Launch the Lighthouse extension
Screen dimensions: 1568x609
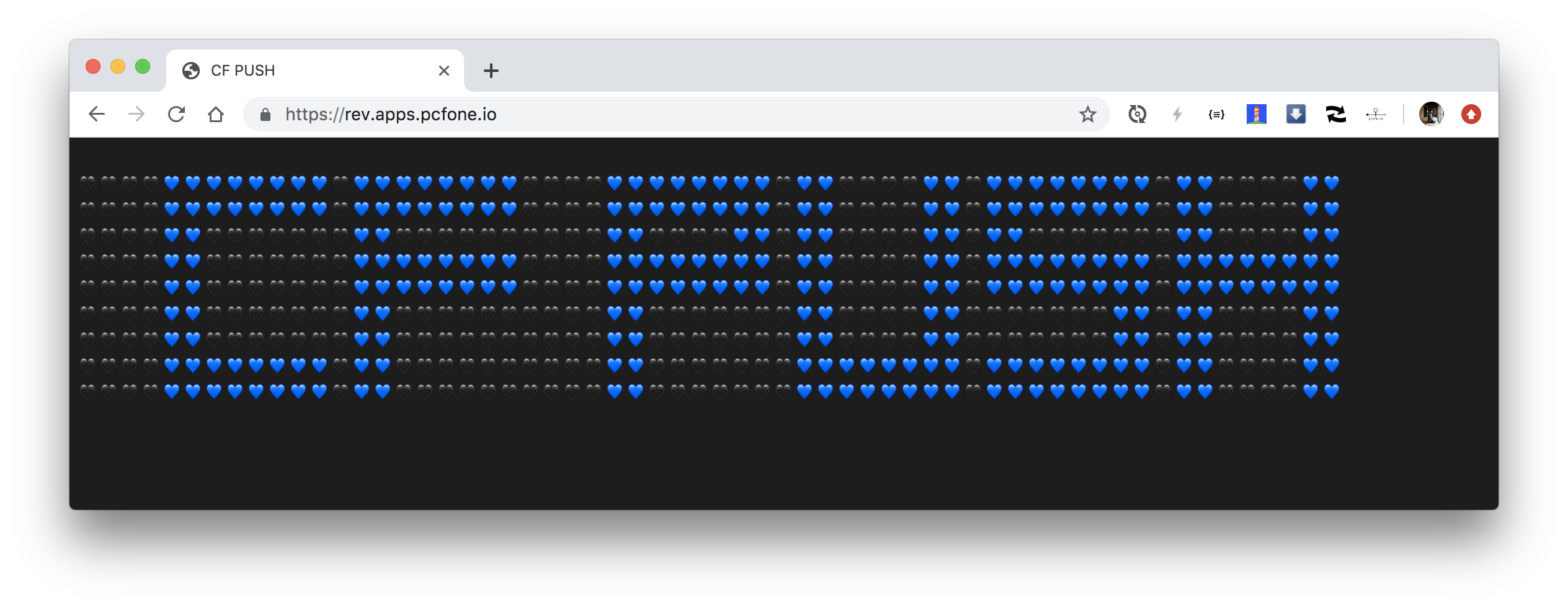pyautogui.click(x=1257, y=114)
